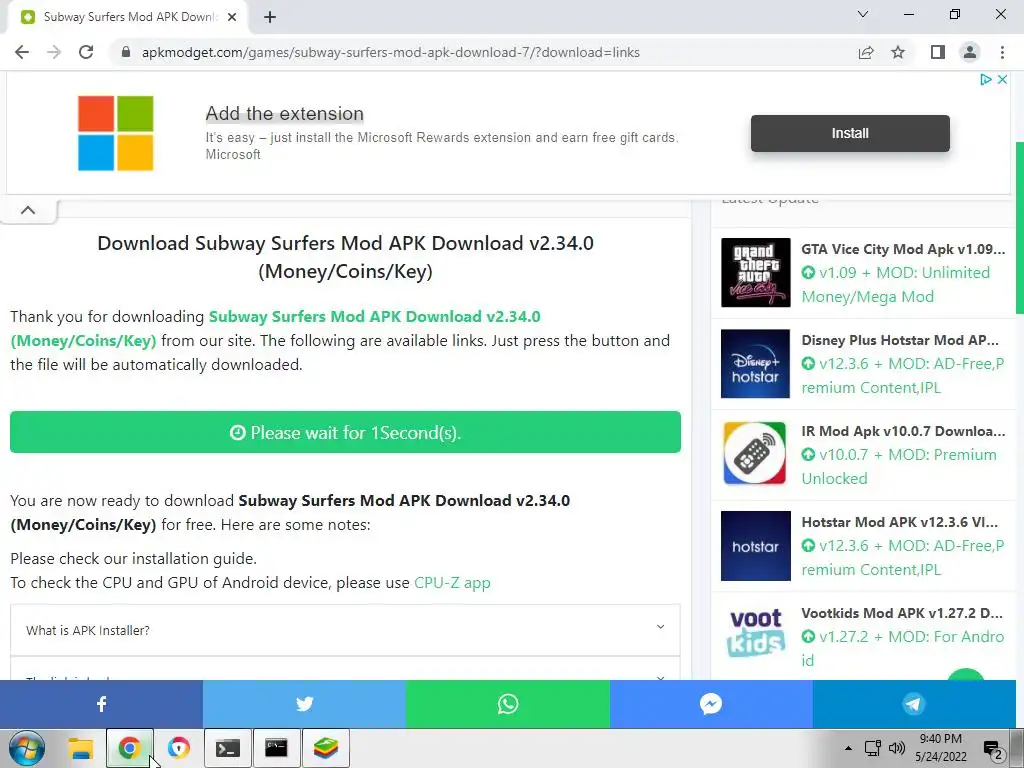Click the IR Mod remote app icon

tap(756, 454)
